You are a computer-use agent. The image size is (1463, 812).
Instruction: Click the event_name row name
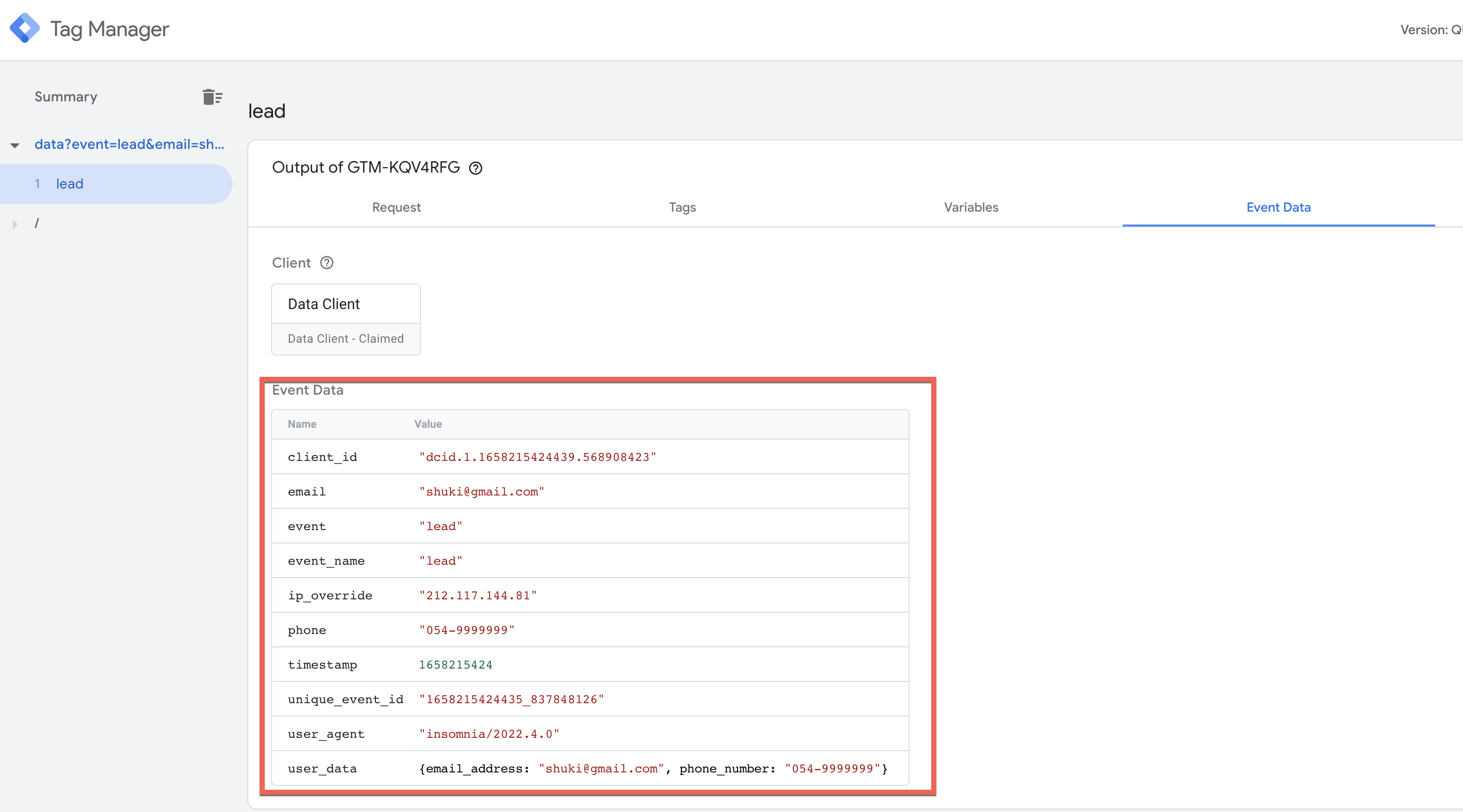pos(326,561)
